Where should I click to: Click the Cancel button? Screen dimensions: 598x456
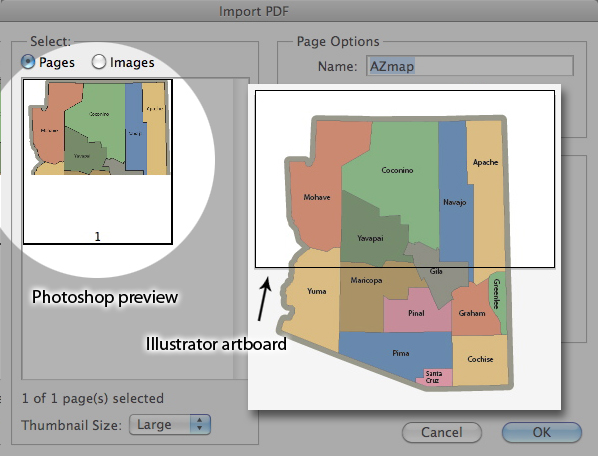click(x=442, y=432)
